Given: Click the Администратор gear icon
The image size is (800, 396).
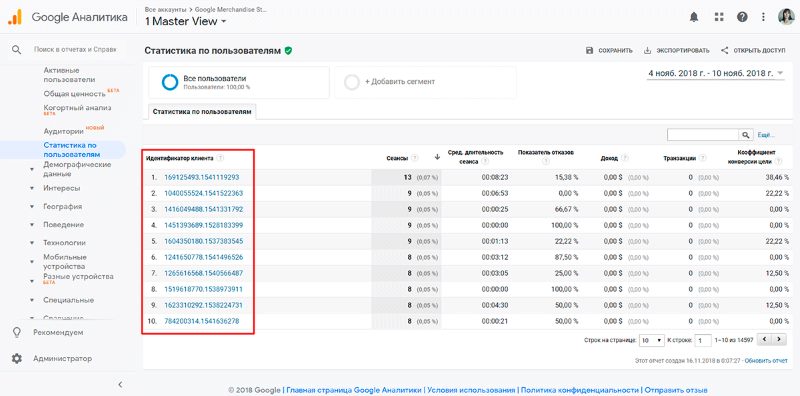Looking at the screenshot, I should pos(17,359).
